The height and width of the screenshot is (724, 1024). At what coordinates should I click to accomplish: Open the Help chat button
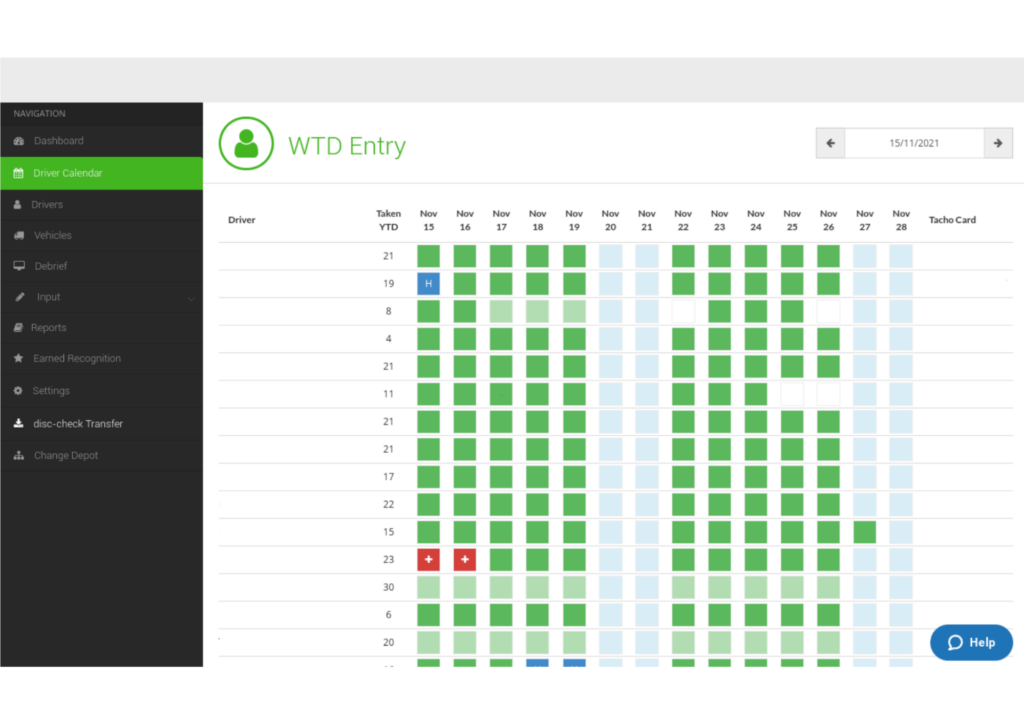(970, 642)
